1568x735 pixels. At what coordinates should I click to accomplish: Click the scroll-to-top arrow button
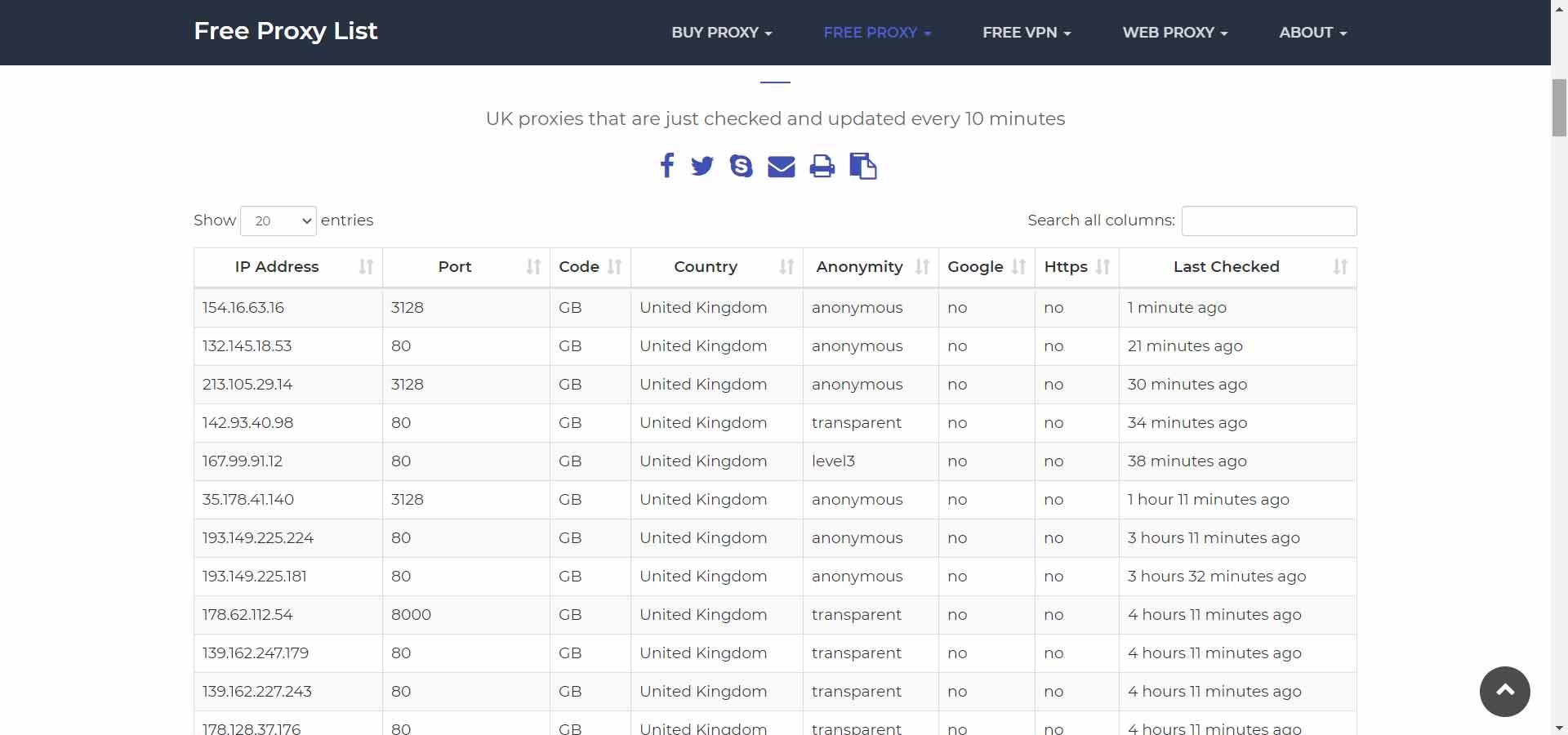1504,691
